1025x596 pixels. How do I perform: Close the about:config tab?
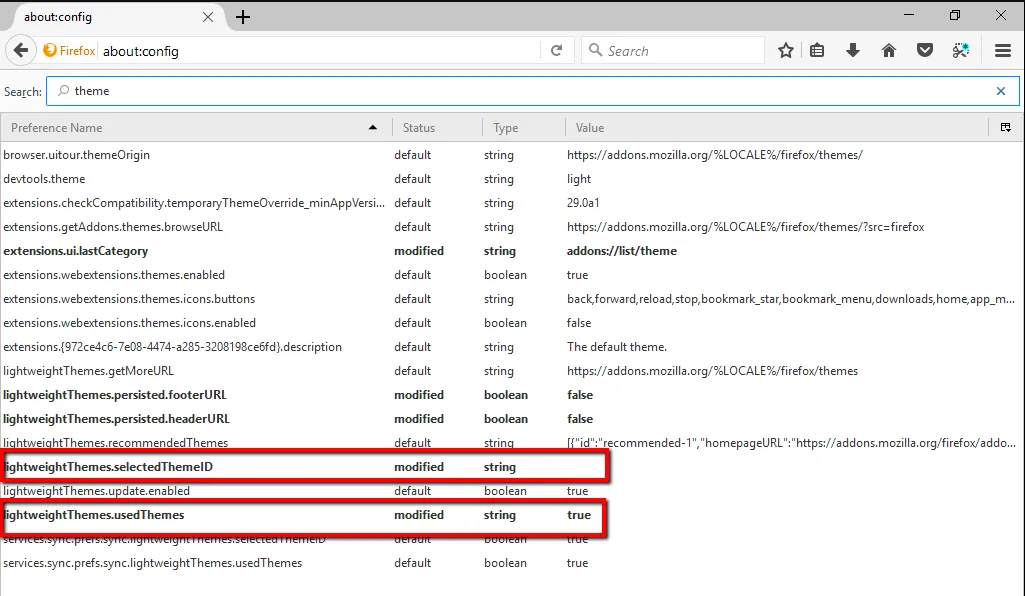pyautogui.click(x=209, y=17)
